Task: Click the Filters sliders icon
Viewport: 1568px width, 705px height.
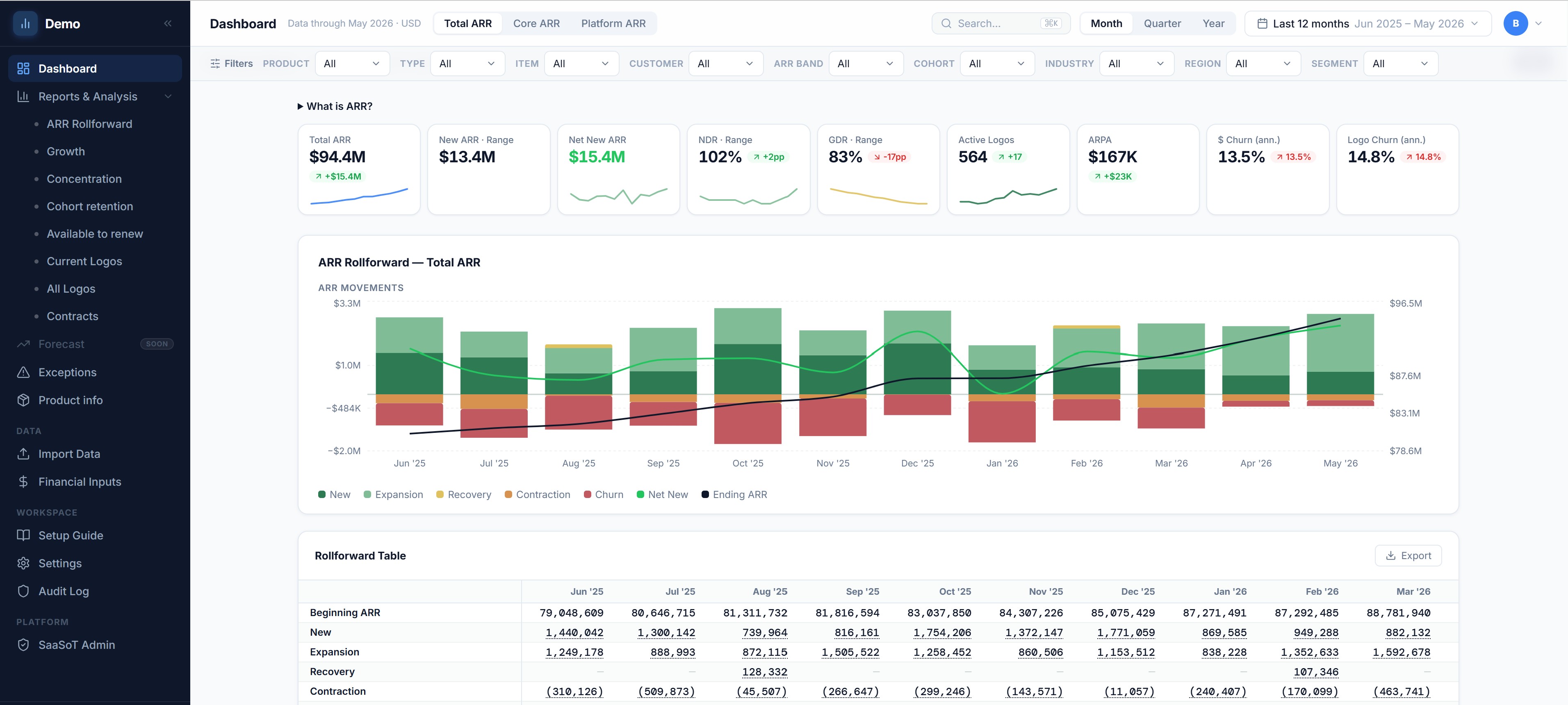Action: 215,63
